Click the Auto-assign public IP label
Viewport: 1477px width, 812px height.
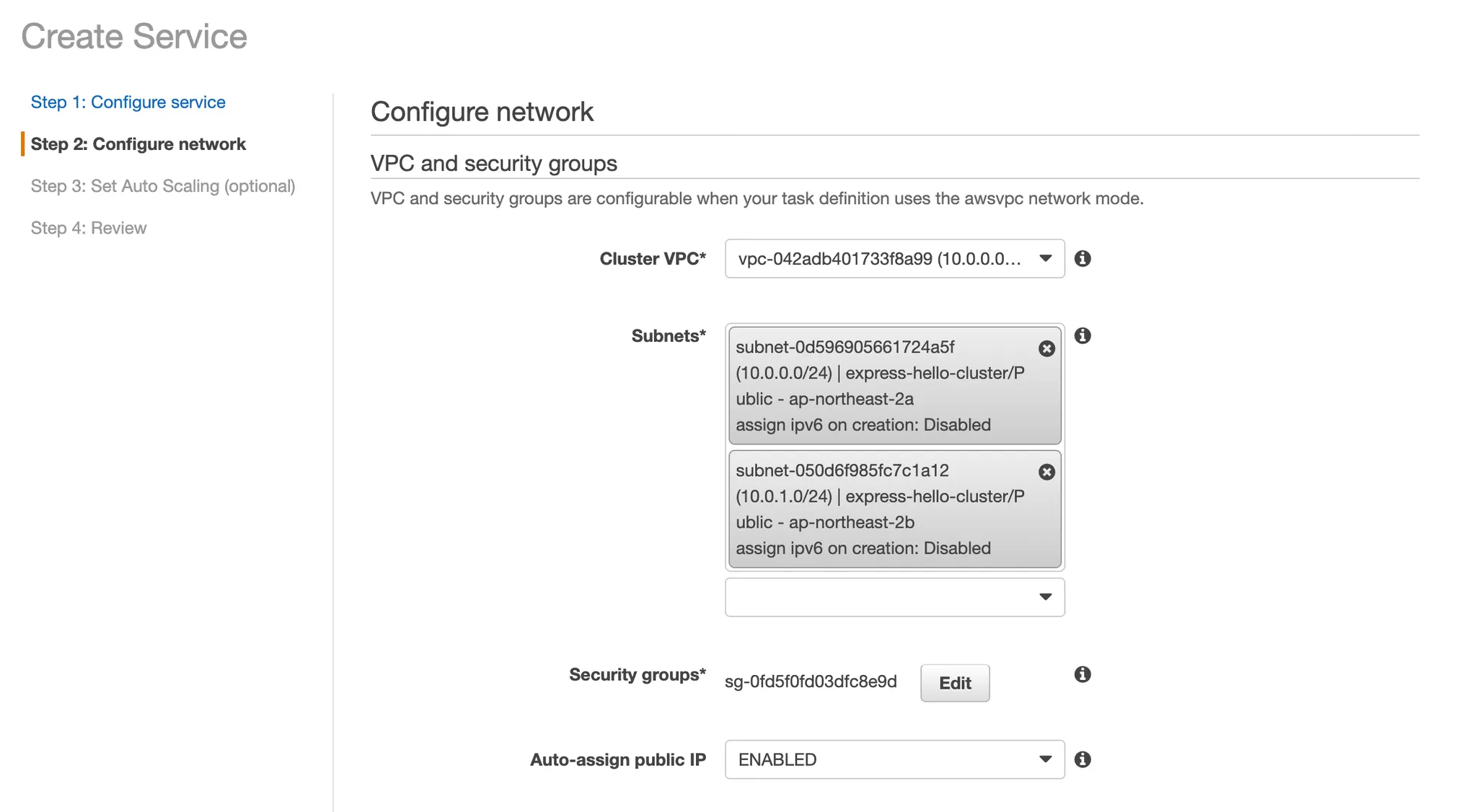click(618, 759)
